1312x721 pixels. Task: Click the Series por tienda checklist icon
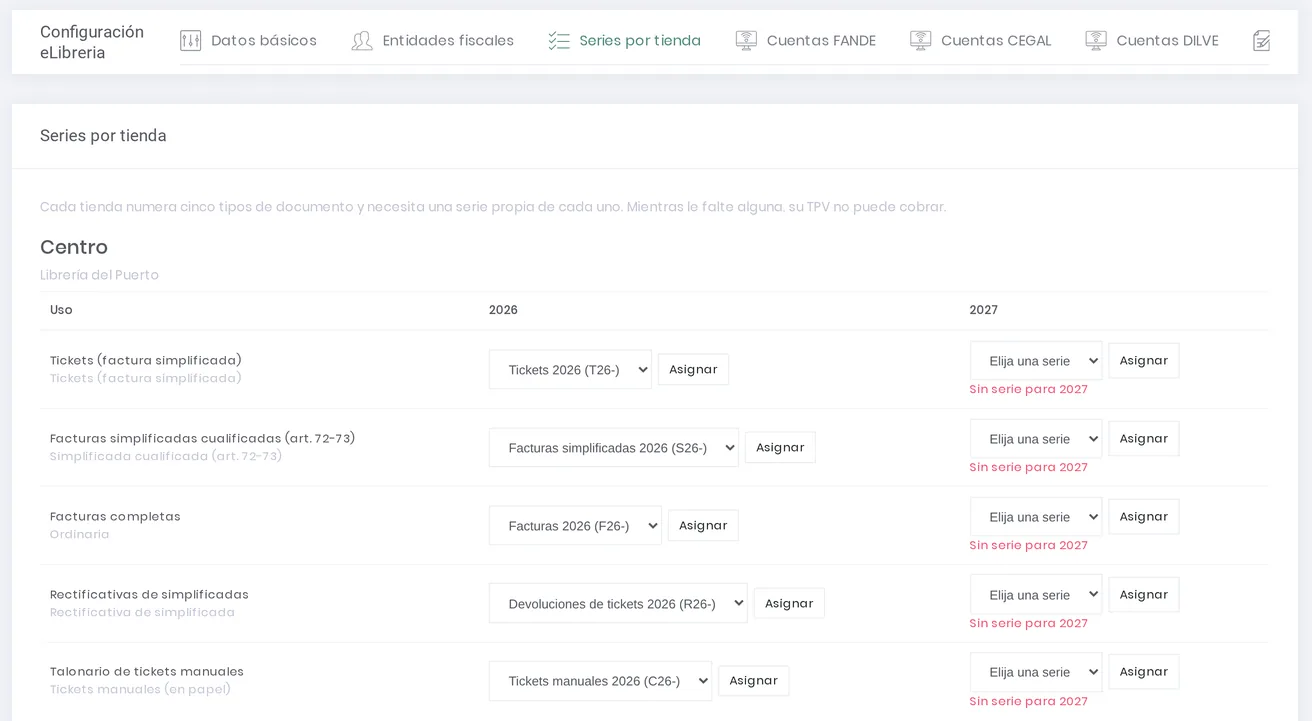point(559,41)
